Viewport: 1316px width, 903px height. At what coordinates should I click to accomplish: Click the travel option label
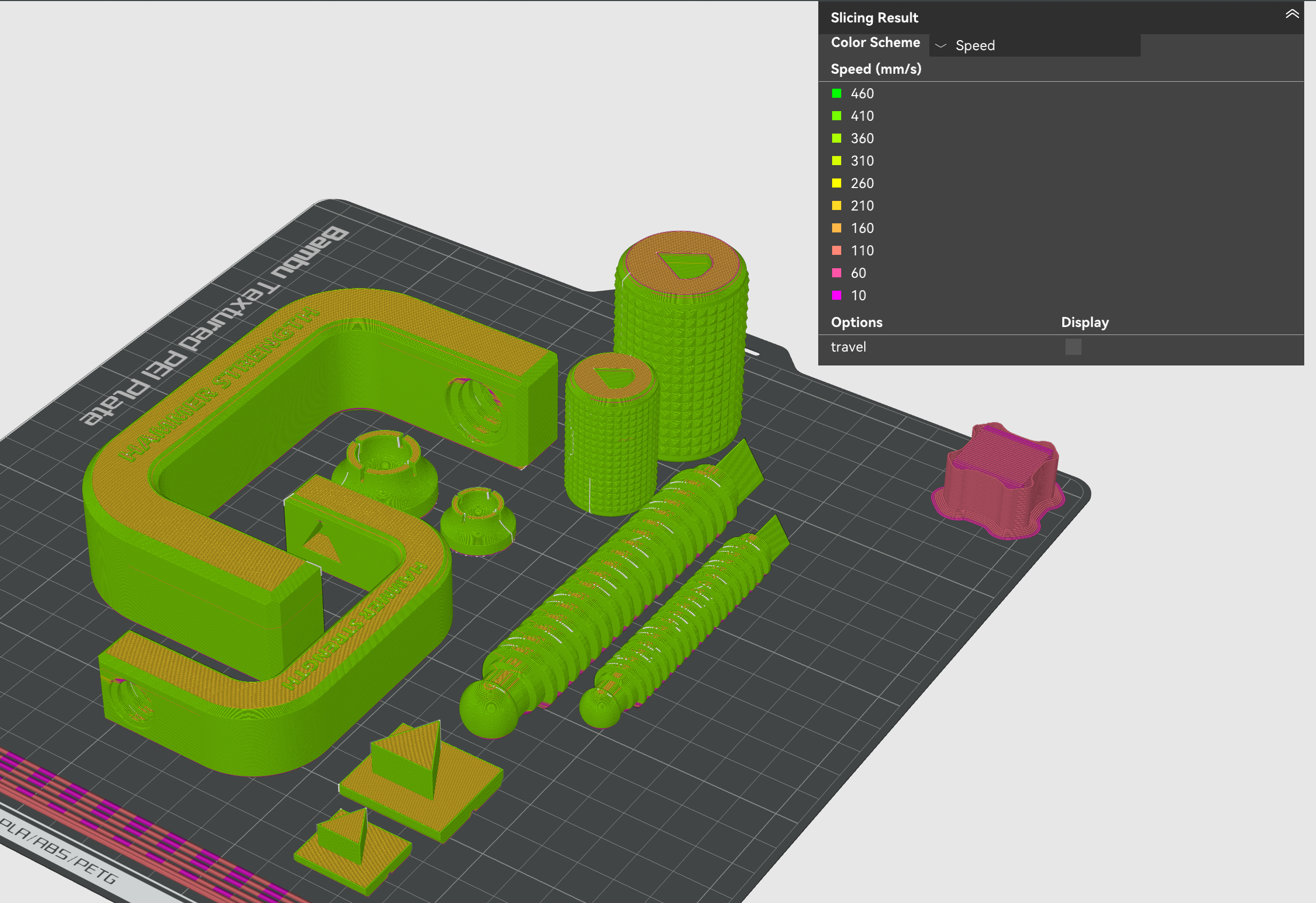tap(848, 347)
